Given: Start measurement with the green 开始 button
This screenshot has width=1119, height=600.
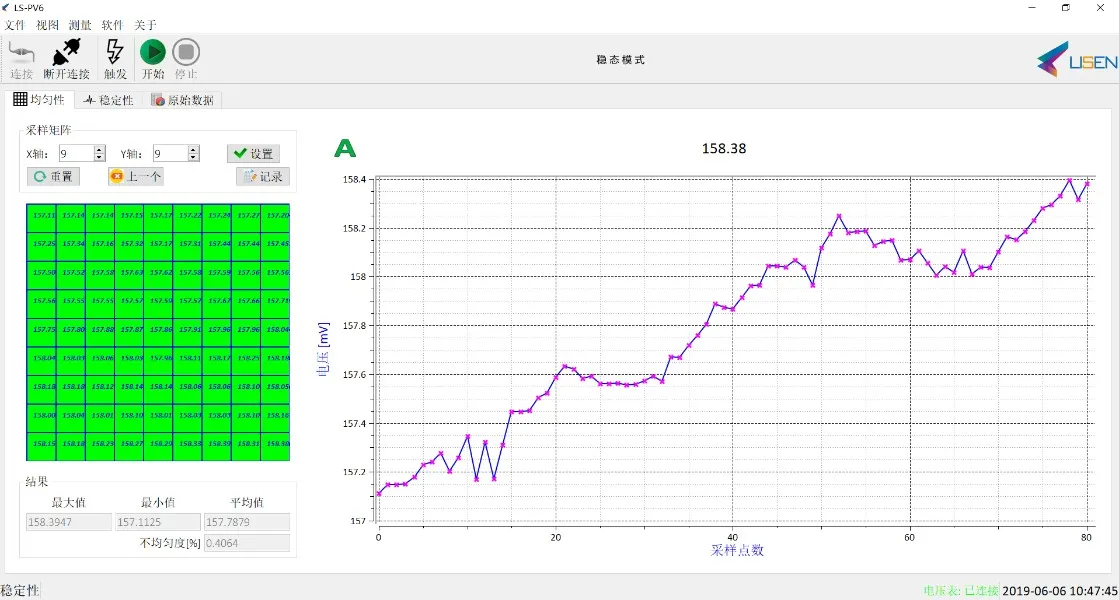Looking at the screenshot, I should (152, 53).
